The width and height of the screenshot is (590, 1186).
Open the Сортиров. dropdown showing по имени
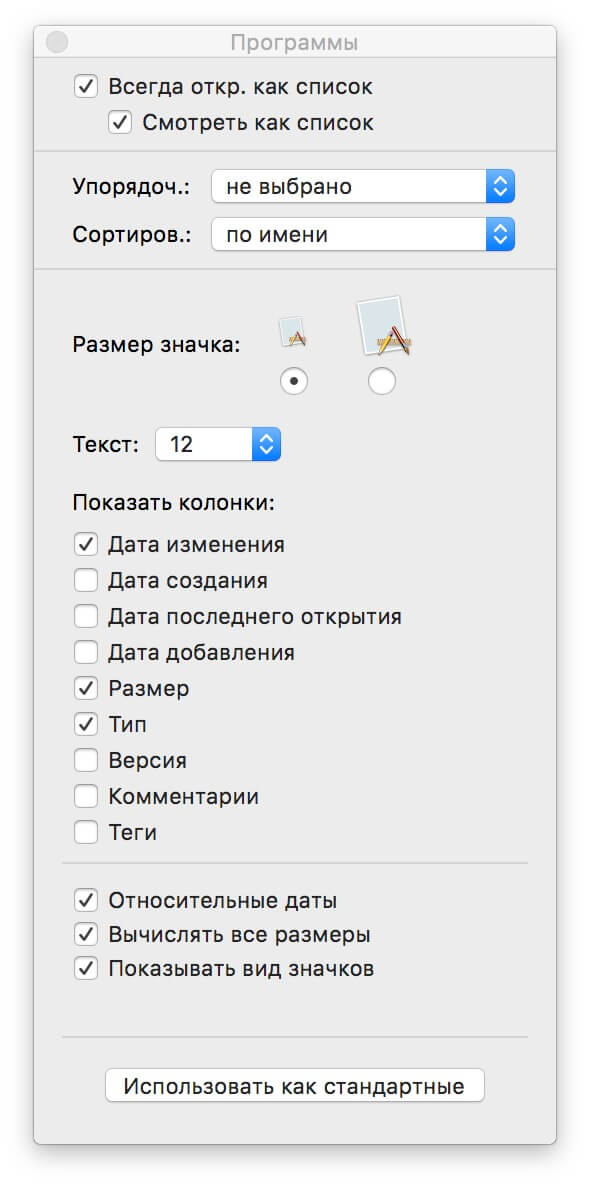click(x=363, y=234)
